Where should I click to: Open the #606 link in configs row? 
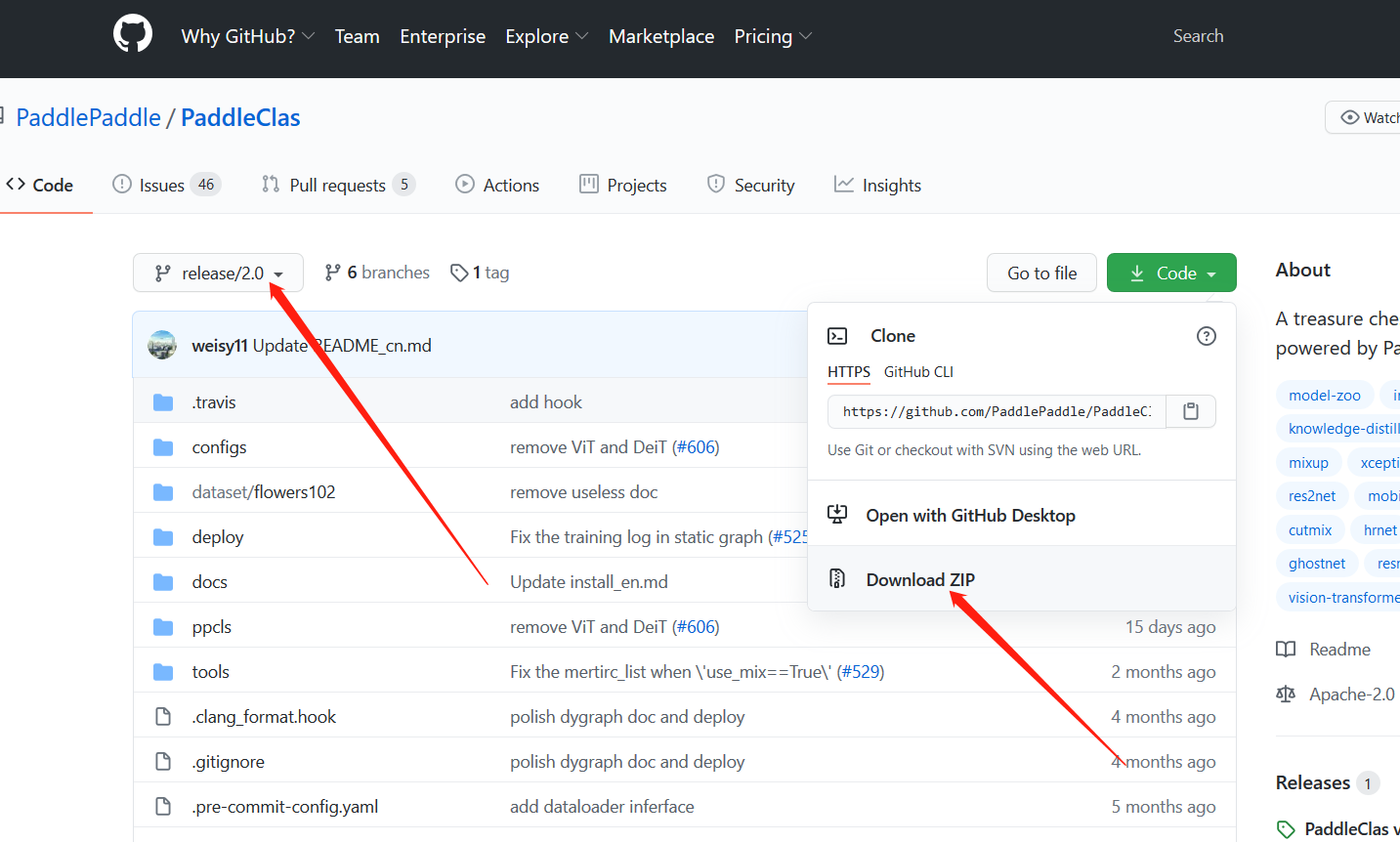pyautogui.click(x=696, y=447)
